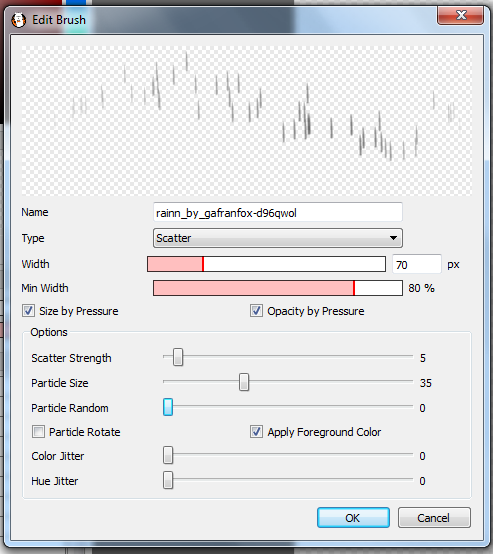Screen dimensions: 493x554
Task: Click the Min Width value 80 %
Action: click(x=422, y=288)
